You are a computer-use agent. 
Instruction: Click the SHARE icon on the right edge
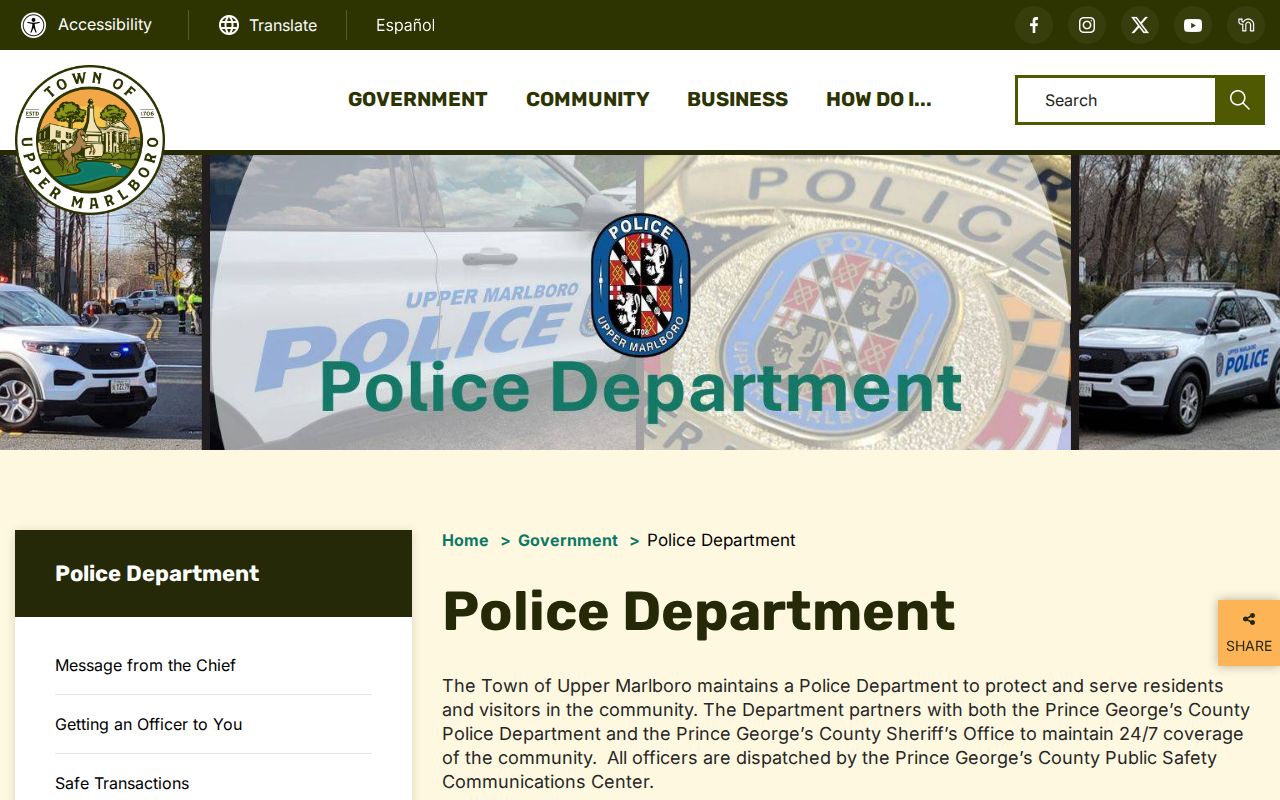point(1249,633)
